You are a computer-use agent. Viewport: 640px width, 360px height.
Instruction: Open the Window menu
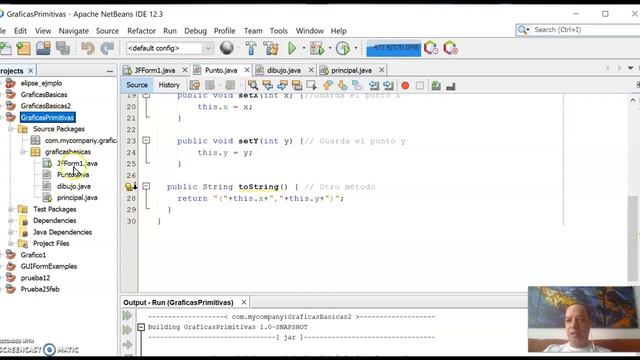(309, 31)
